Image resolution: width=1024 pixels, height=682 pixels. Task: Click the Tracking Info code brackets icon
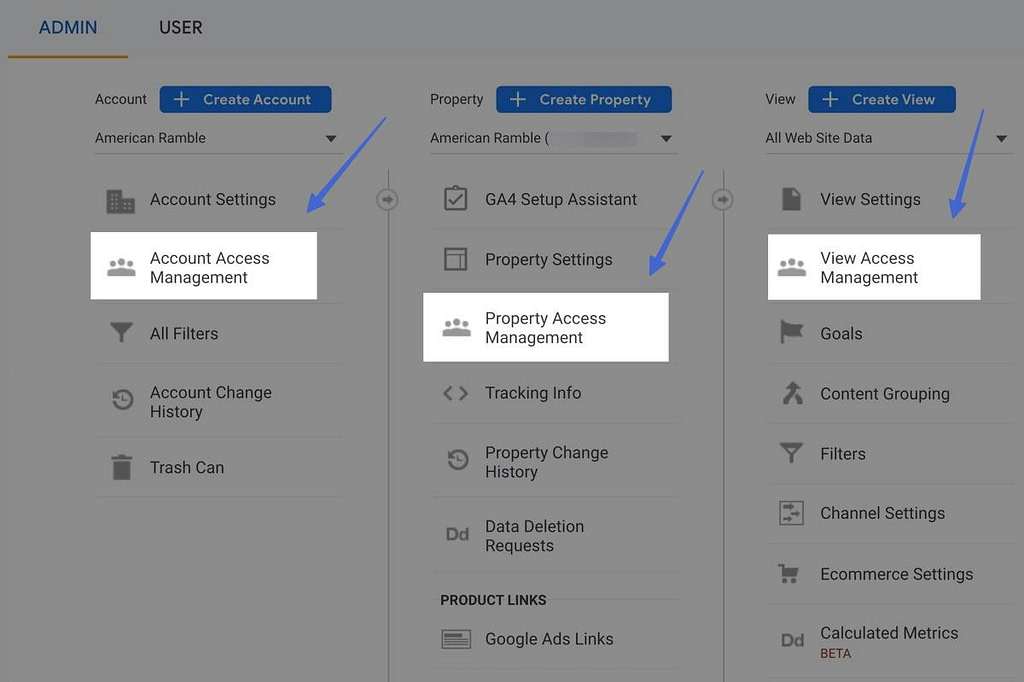(456, 393)
